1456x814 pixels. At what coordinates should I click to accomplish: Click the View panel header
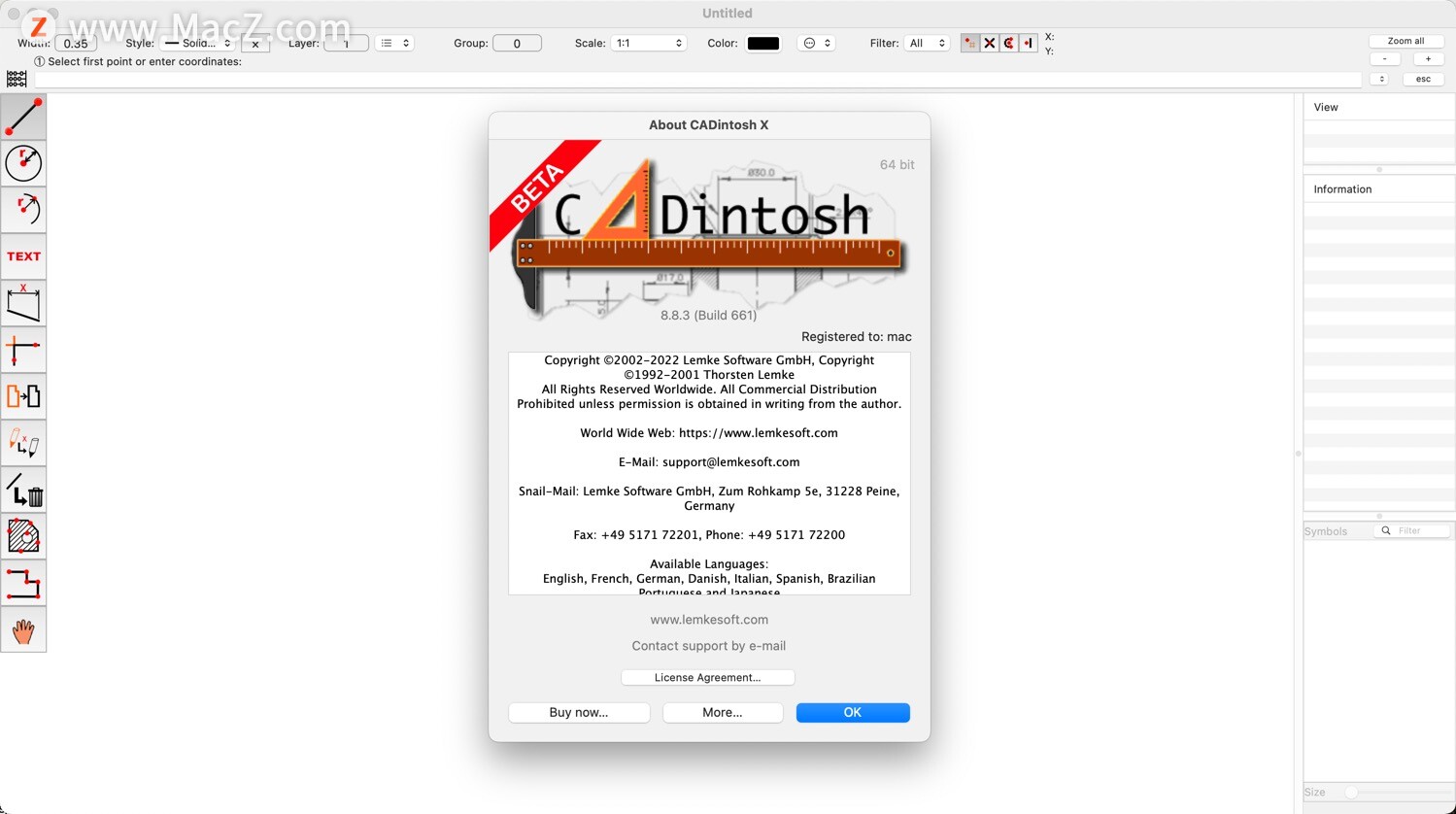point(1379,107)
